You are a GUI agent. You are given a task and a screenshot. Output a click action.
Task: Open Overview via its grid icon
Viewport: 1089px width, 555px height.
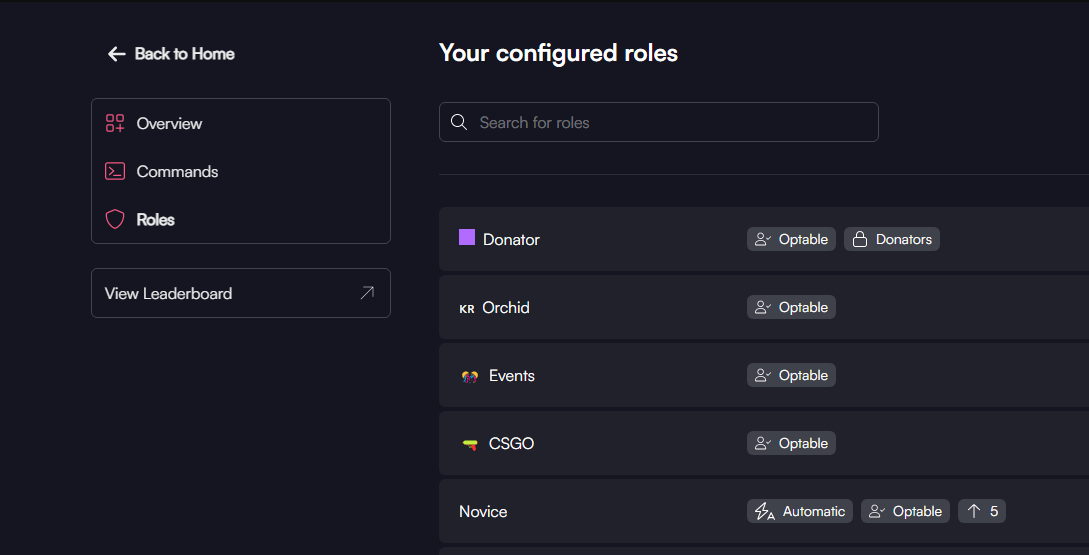tap(115, 124)
